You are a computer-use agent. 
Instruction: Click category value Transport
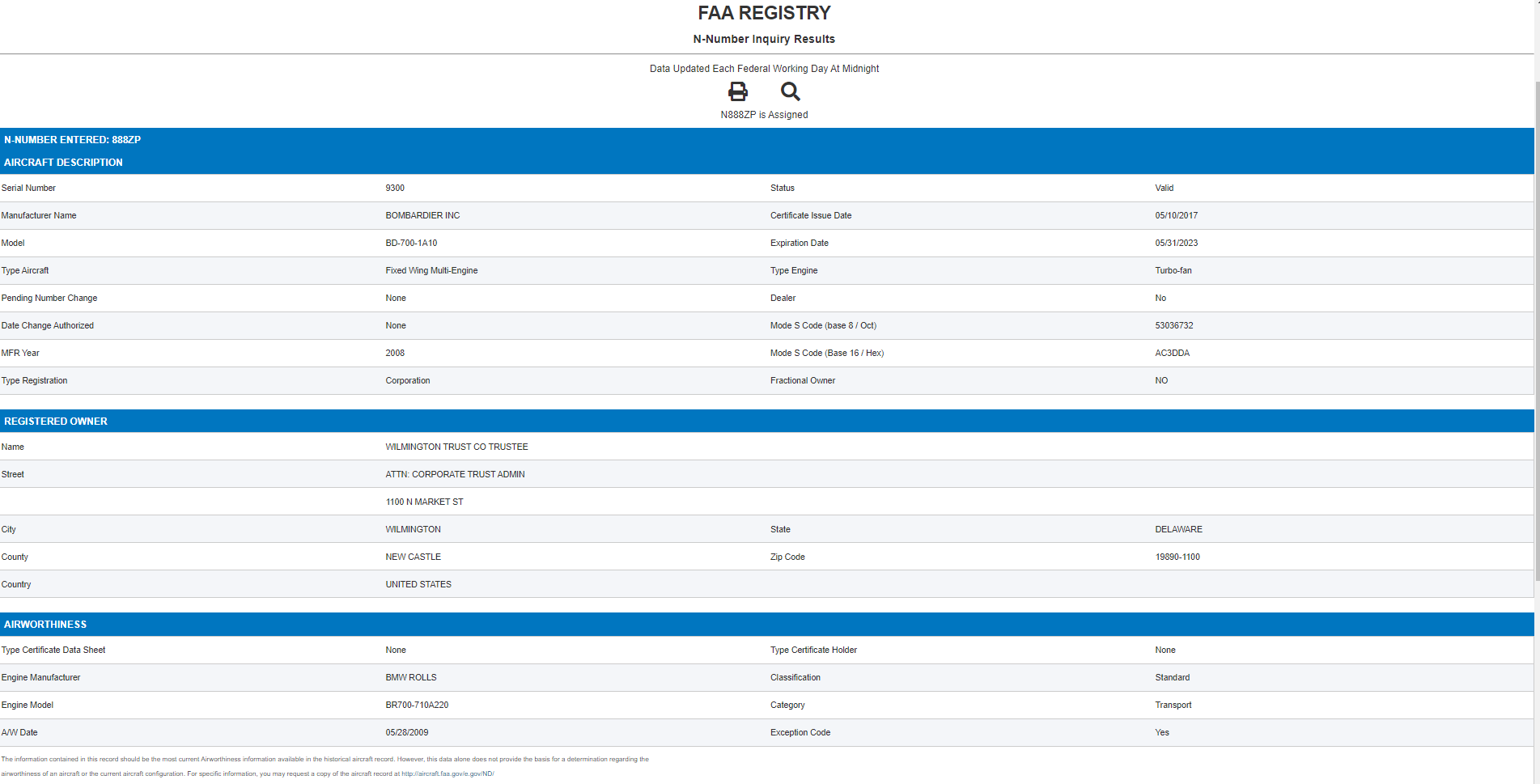coord(1173,705)
